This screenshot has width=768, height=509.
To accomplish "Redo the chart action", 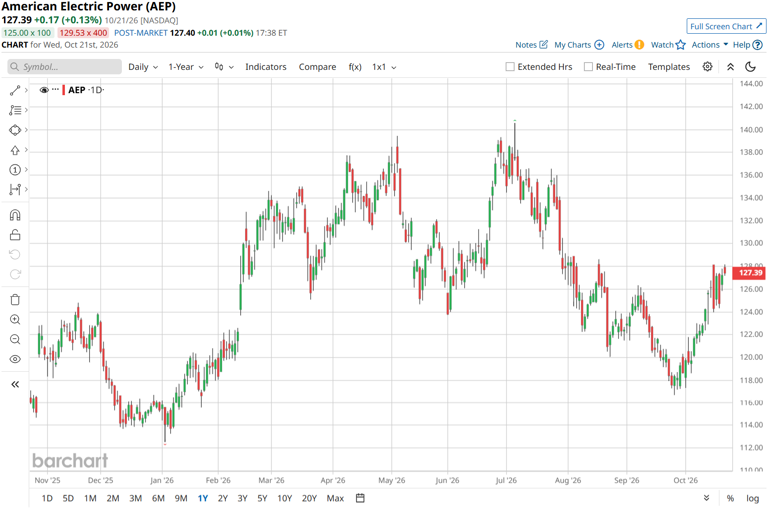I will pyautogui.click(x=15, y=274).
